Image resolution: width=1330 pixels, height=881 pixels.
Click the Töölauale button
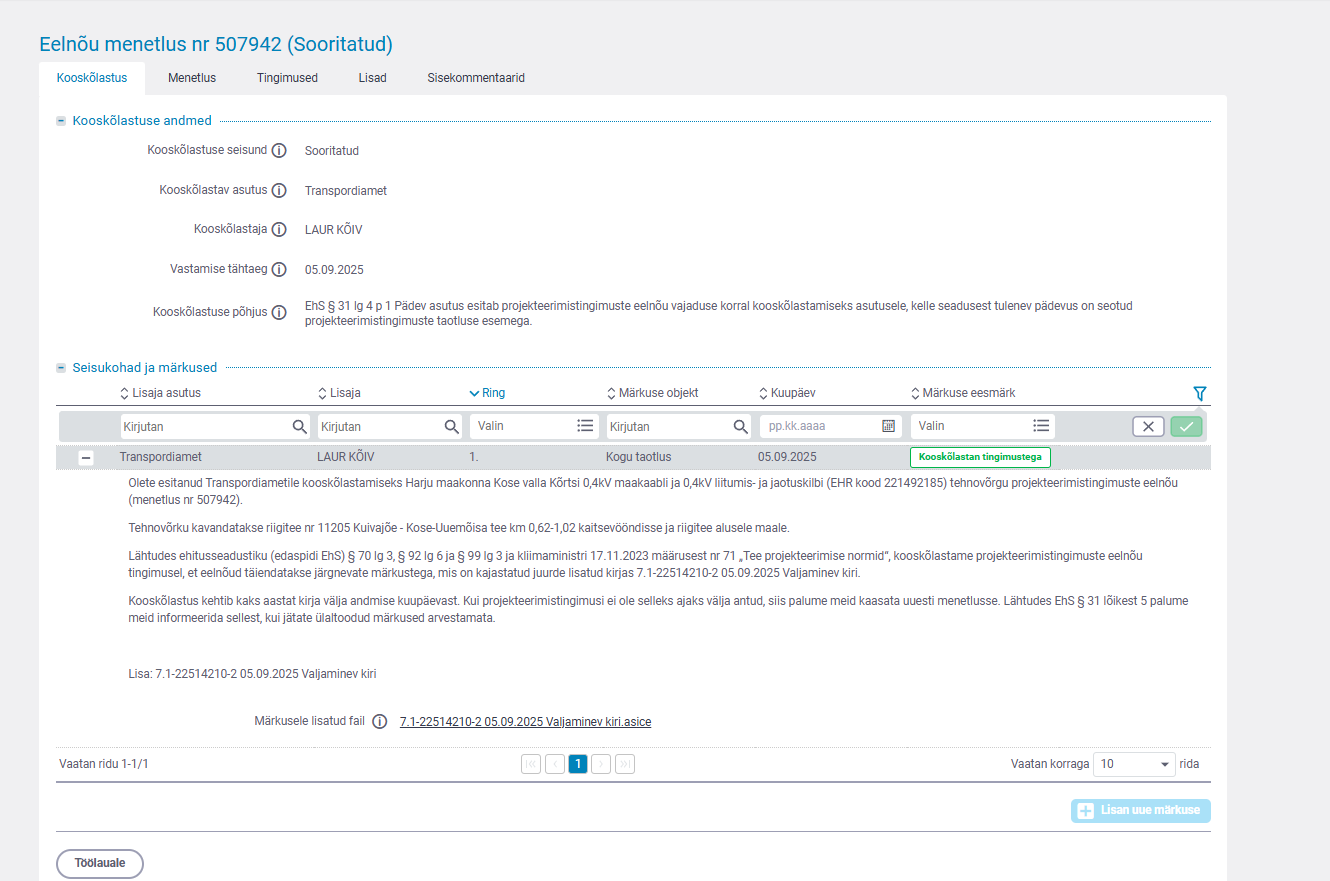click(100, 863)
